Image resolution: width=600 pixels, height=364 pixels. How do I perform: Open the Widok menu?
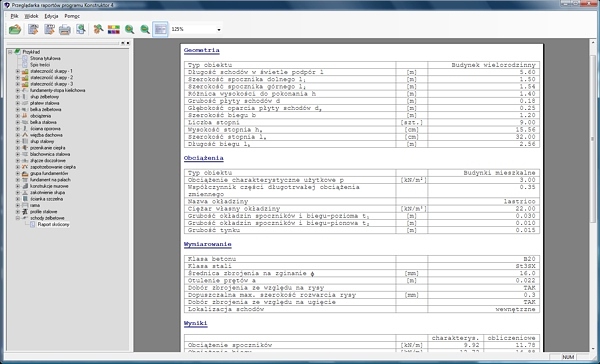coord(31,16)
